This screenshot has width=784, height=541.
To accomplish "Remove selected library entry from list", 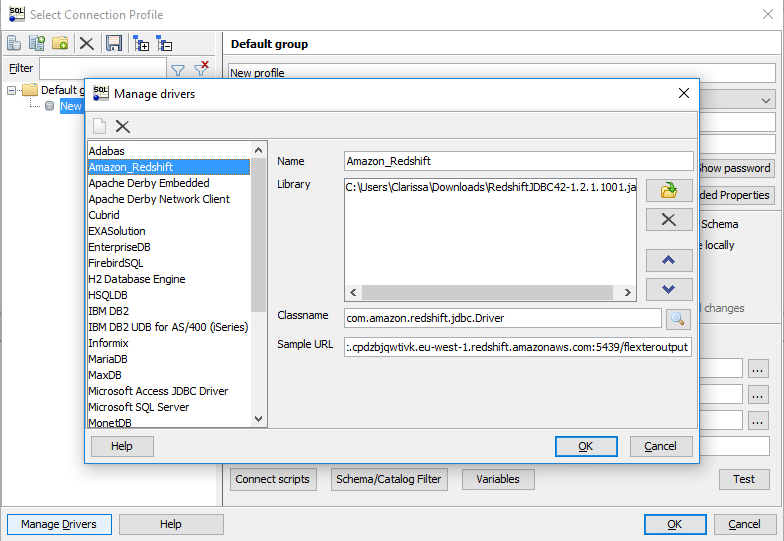I will click(669, 220).
